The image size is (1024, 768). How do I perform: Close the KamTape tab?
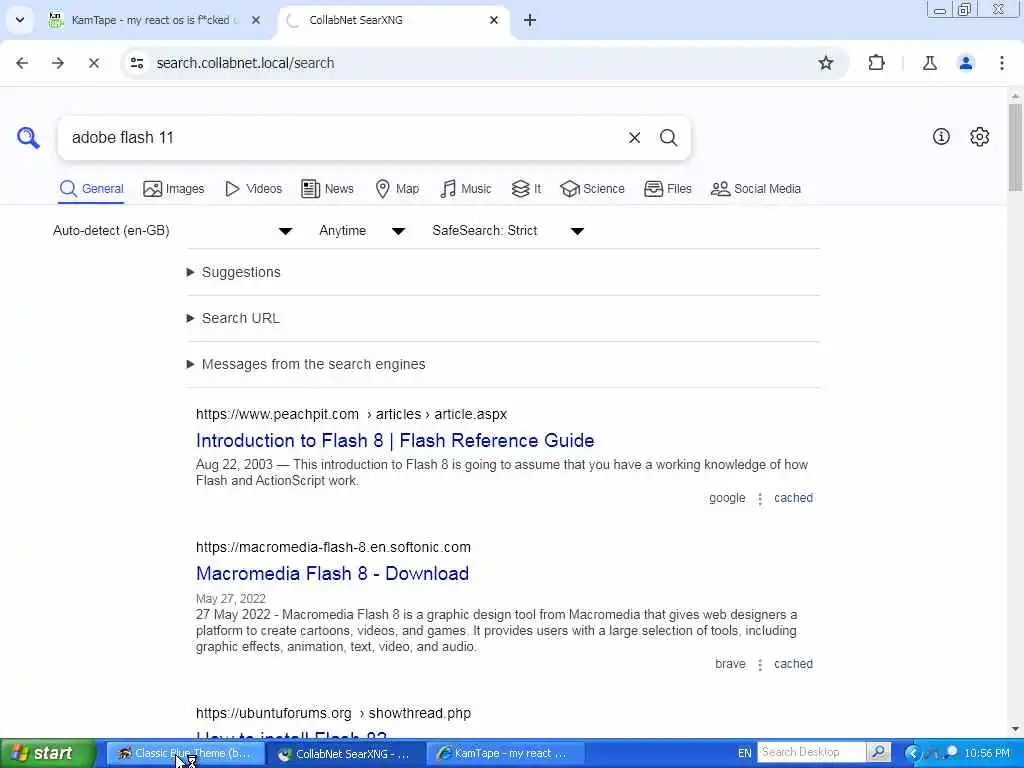tap(256, 20)
